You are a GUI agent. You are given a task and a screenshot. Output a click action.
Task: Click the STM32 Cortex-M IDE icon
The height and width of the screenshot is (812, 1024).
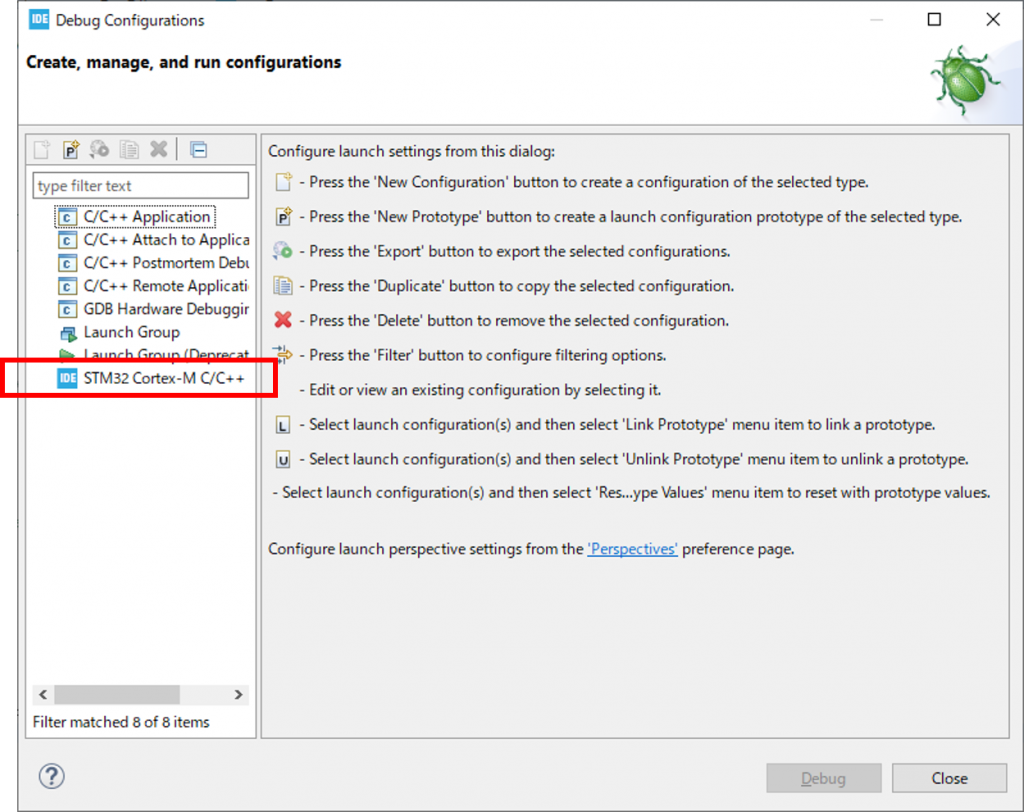(x=67, y=378)
